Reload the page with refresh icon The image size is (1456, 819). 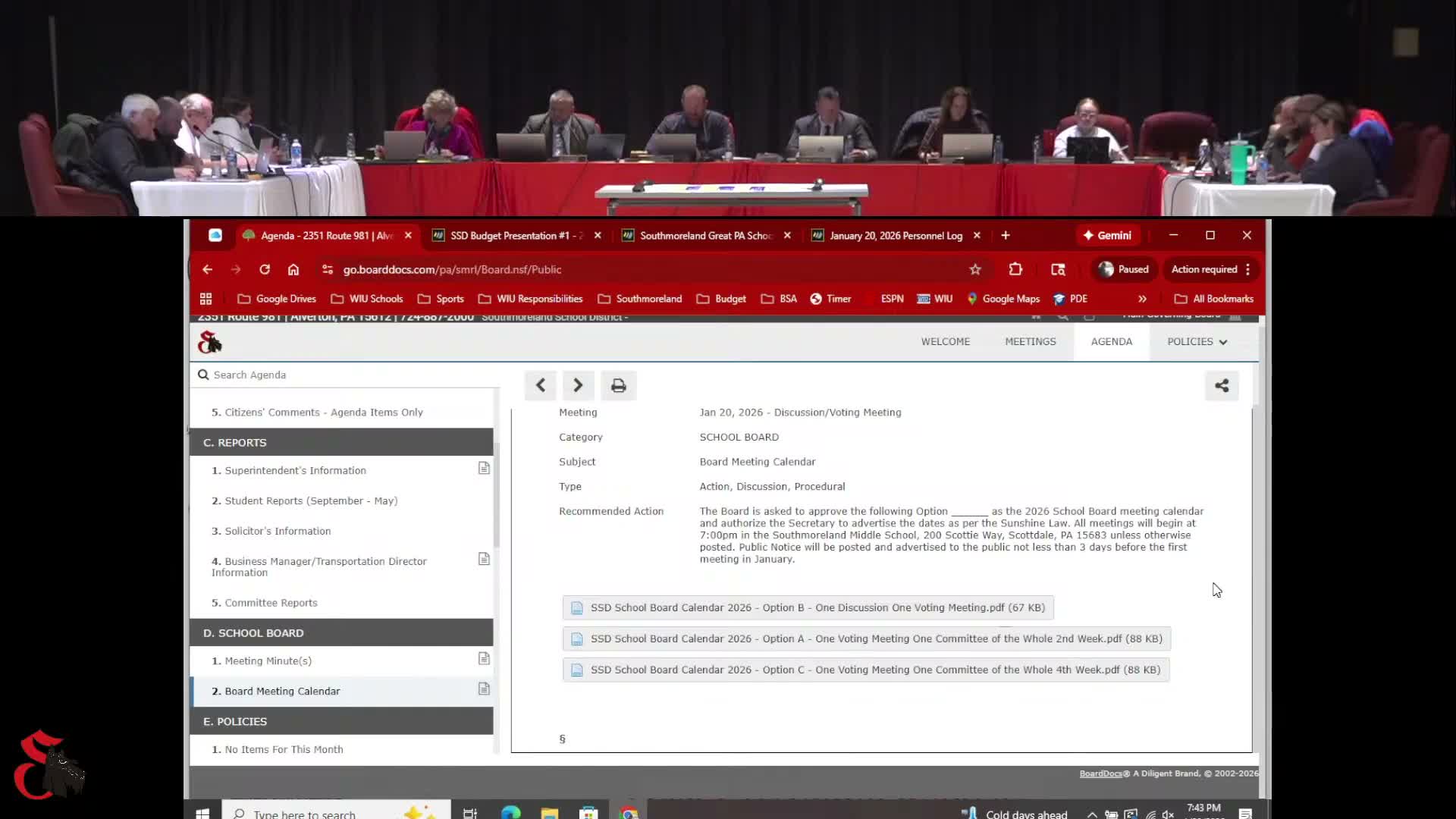click(x=265, y=269)
